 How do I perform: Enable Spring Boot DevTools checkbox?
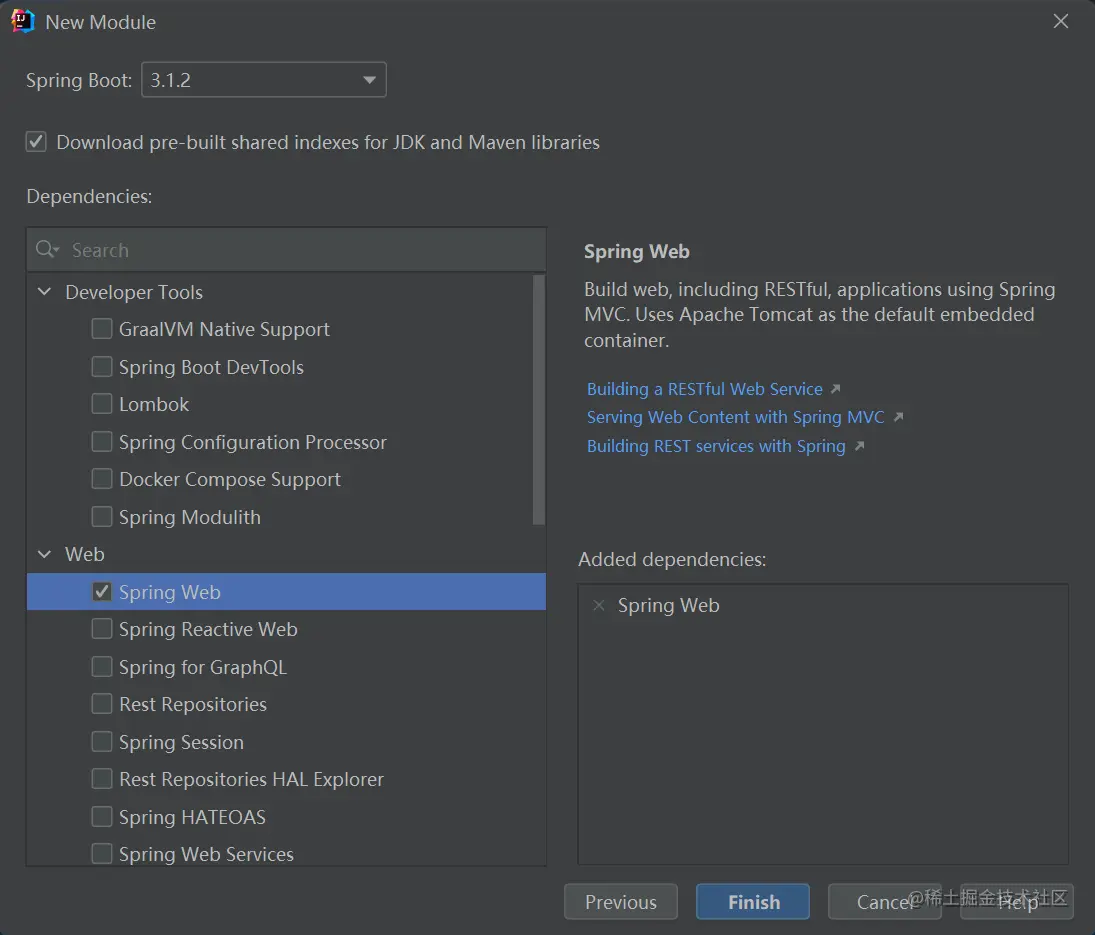click(x=102, y=367)
